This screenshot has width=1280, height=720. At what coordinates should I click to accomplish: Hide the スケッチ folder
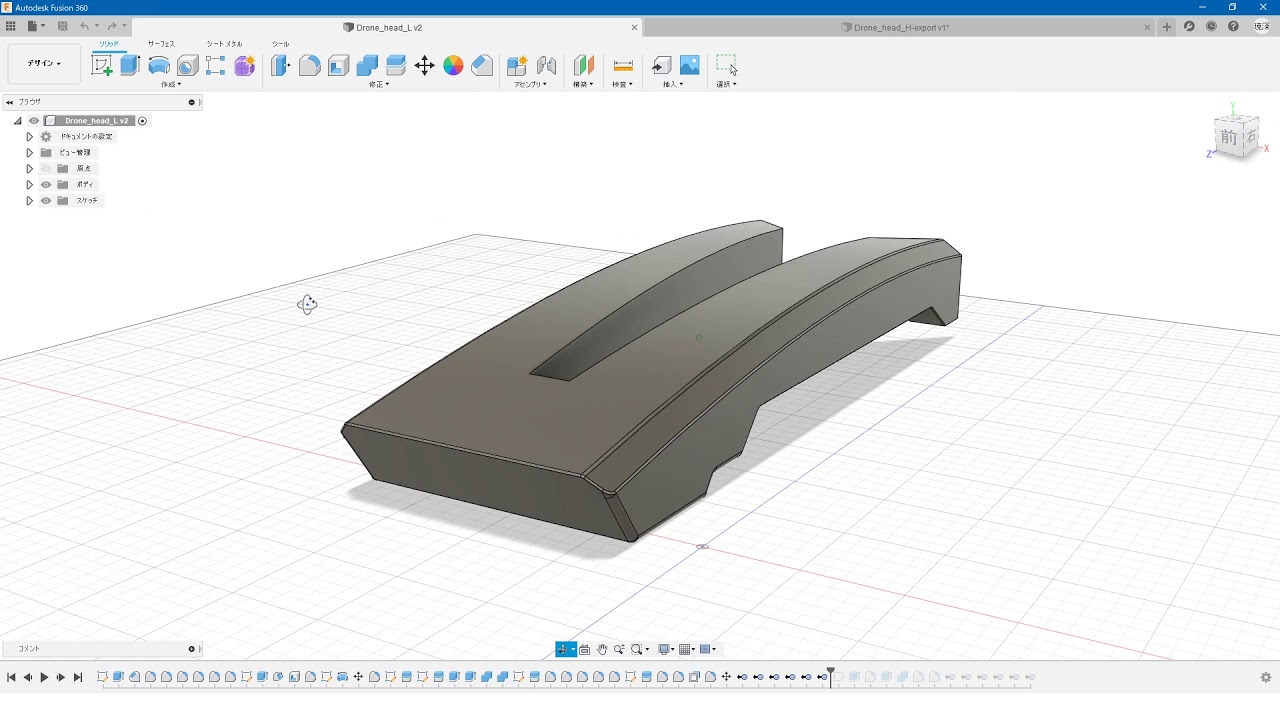tap(46, 201)
